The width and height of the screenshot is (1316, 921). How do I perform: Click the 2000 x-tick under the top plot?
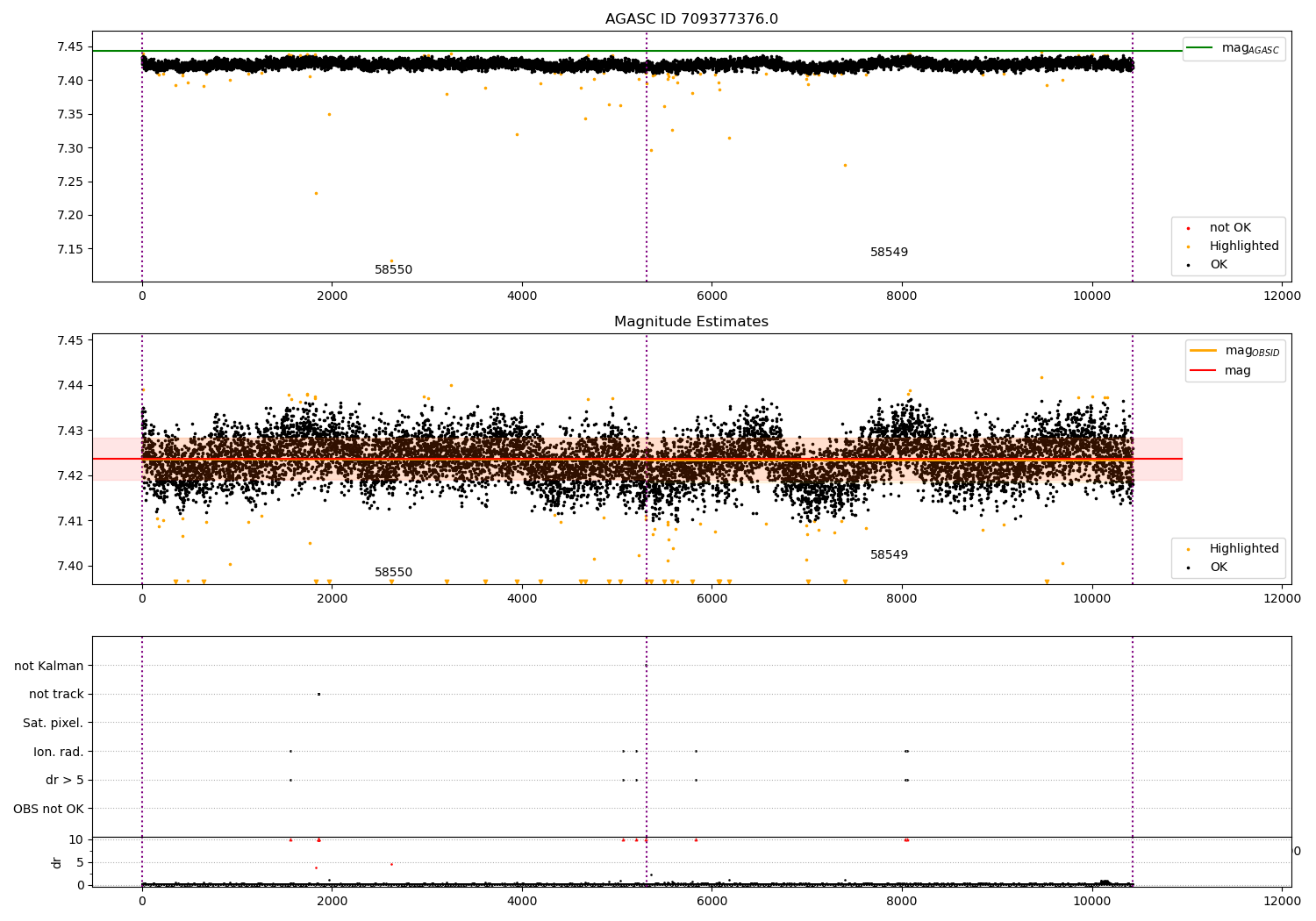(x=332, y=296)
